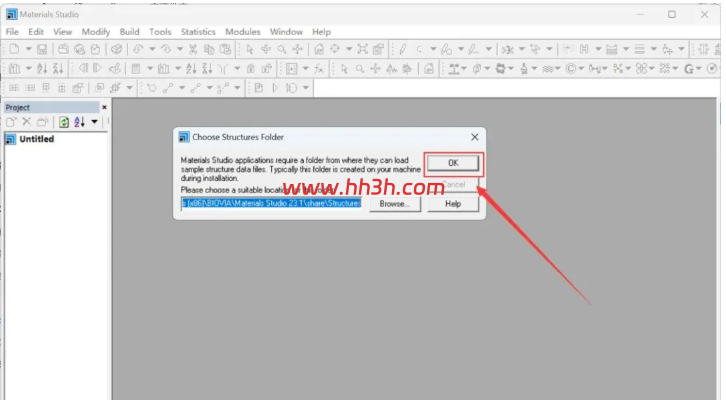The width and height of the screenshot is (726, 406).
Task: Expand the dropdown arrow next to Undo icon
Action: [152, 49]
